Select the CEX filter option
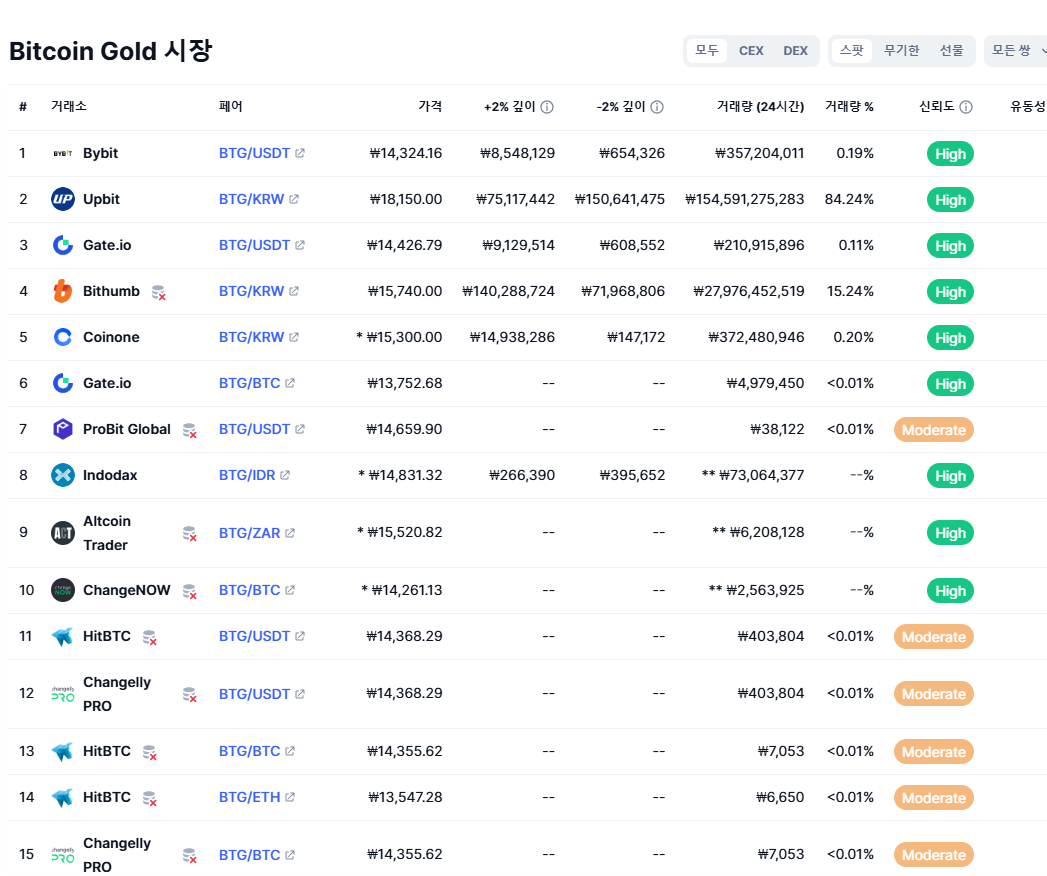 [751, 51]
